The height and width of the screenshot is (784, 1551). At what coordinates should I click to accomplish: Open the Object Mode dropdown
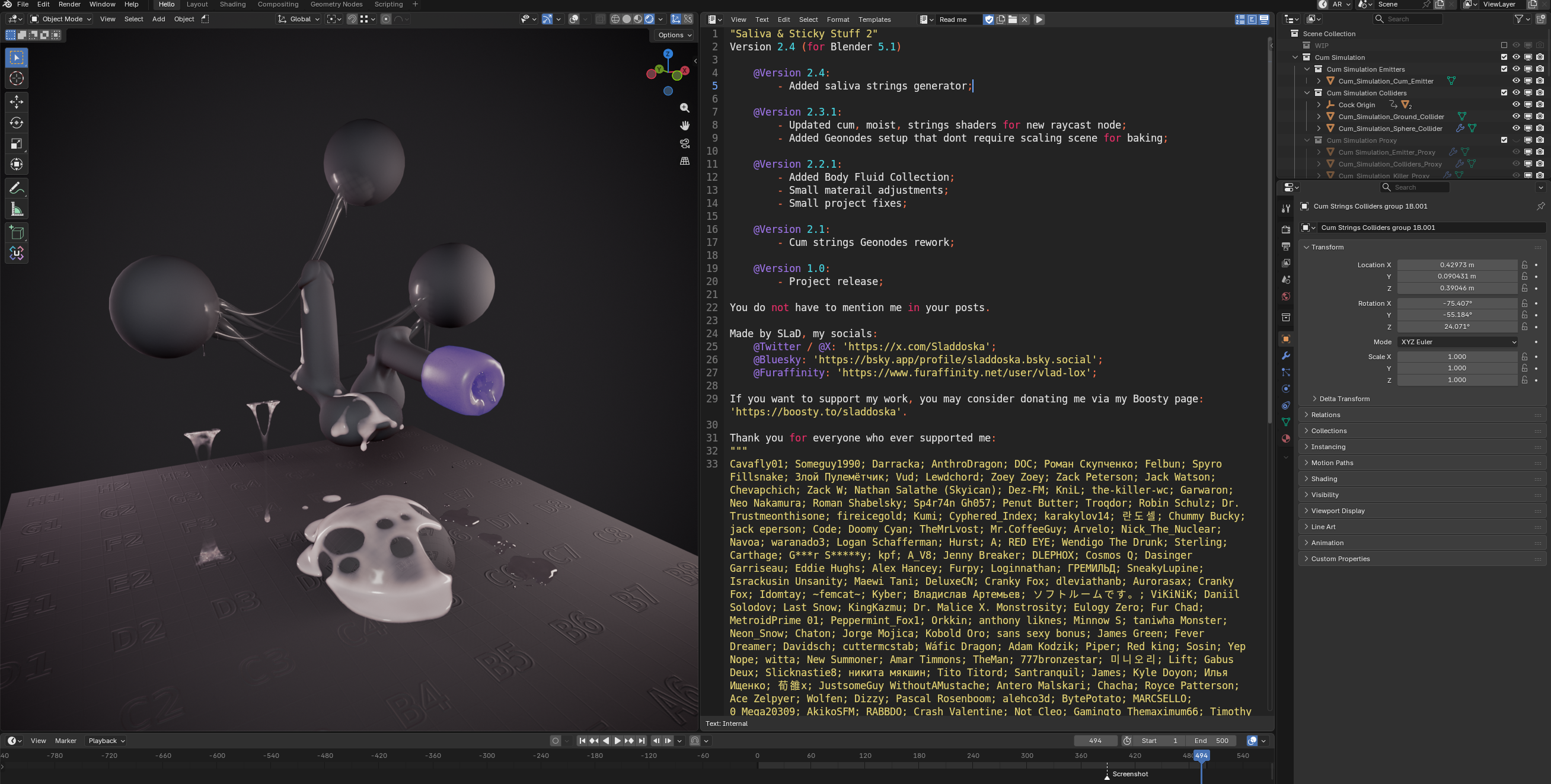coord(60,19)
